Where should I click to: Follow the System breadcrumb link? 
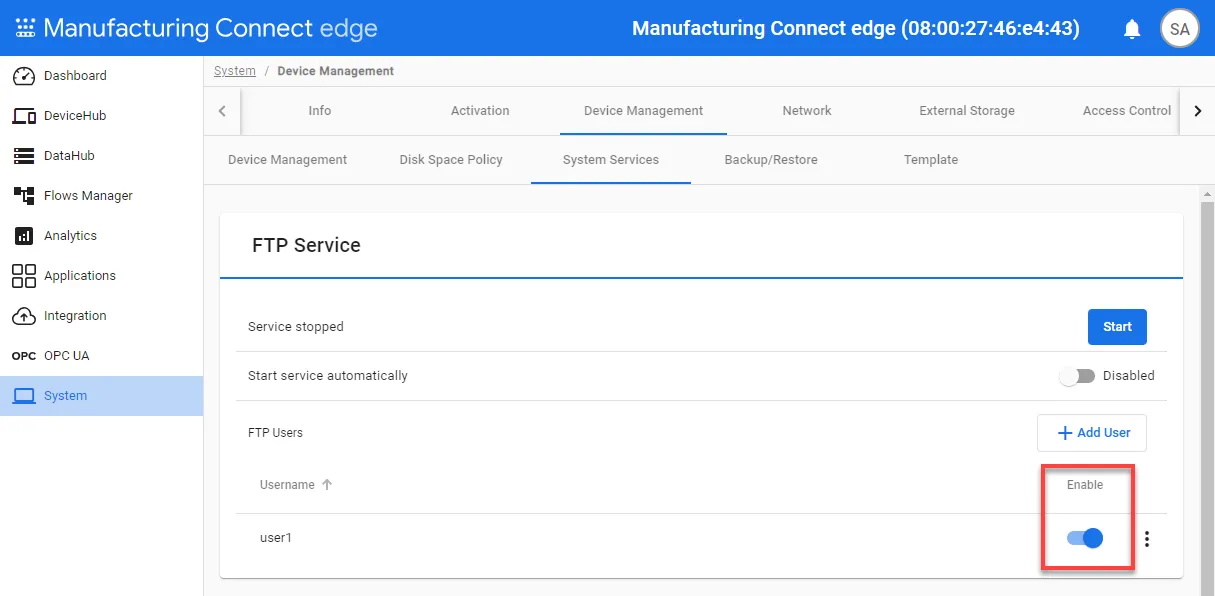point(235,71)
